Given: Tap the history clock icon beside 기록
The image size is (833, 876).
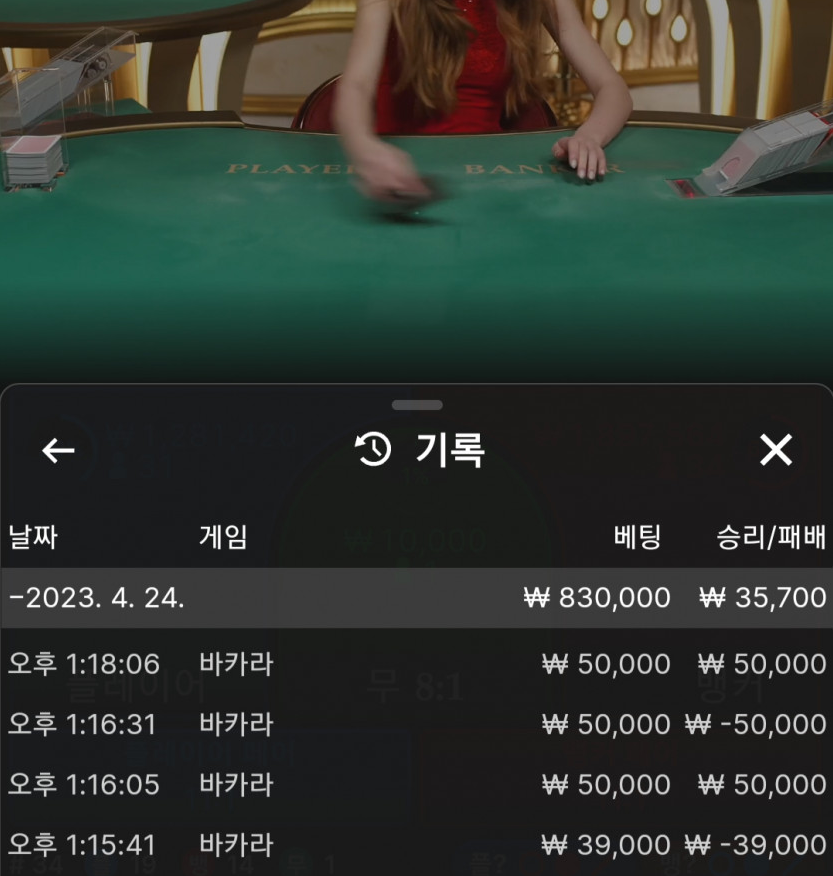Looking at the screenshot, I should [373, 449].
